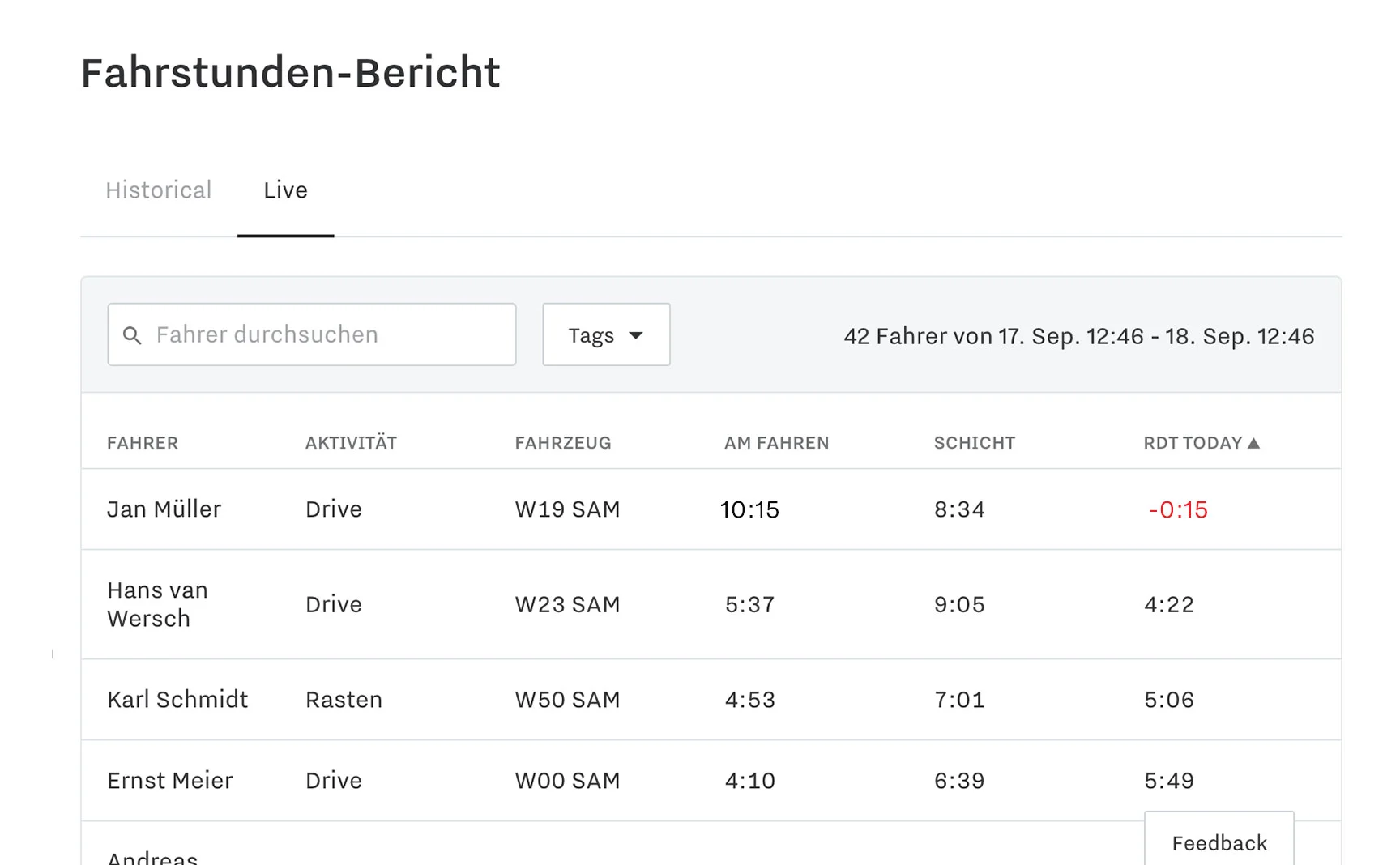This screenshot has height=865, width=1400.
Task: Select the Live tab
Action: coord(285,190)
